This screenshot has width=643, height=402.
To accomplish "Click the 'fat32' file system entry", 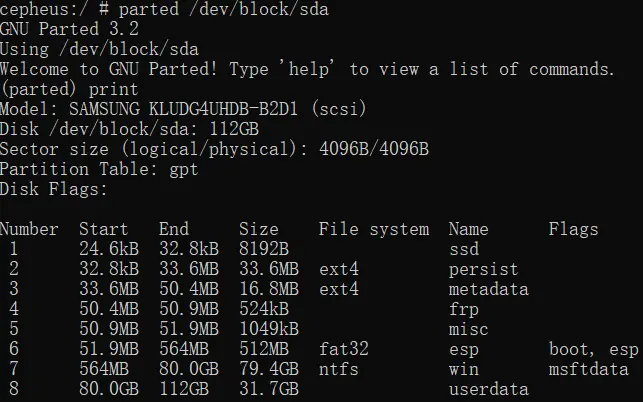I will [x=344, y=349].
